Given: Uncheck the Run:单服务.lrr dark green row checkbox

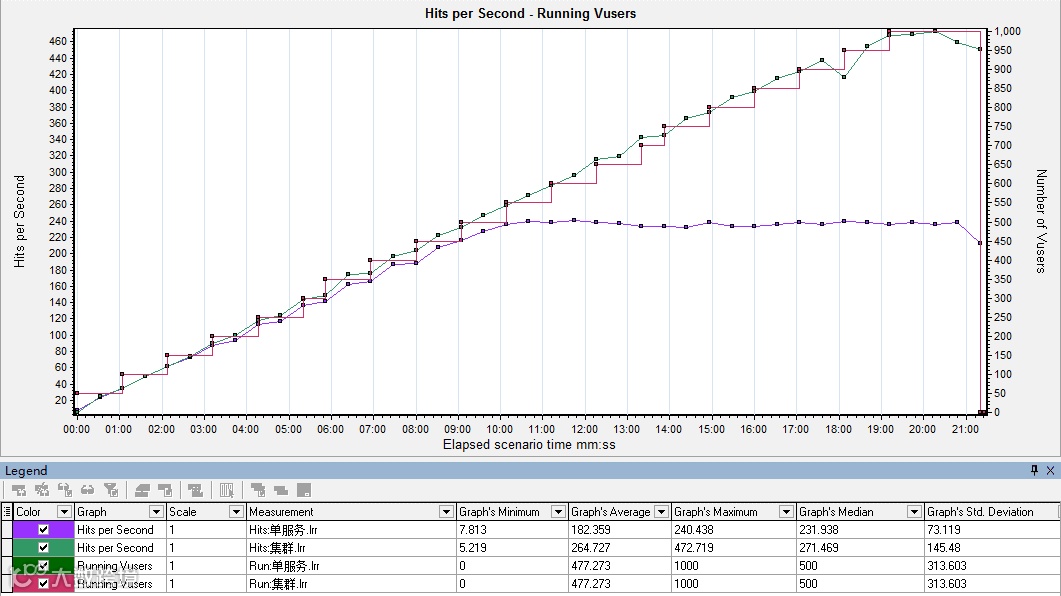Looking at the screenshot, I should pyautogui.click(x=43, y=566).
